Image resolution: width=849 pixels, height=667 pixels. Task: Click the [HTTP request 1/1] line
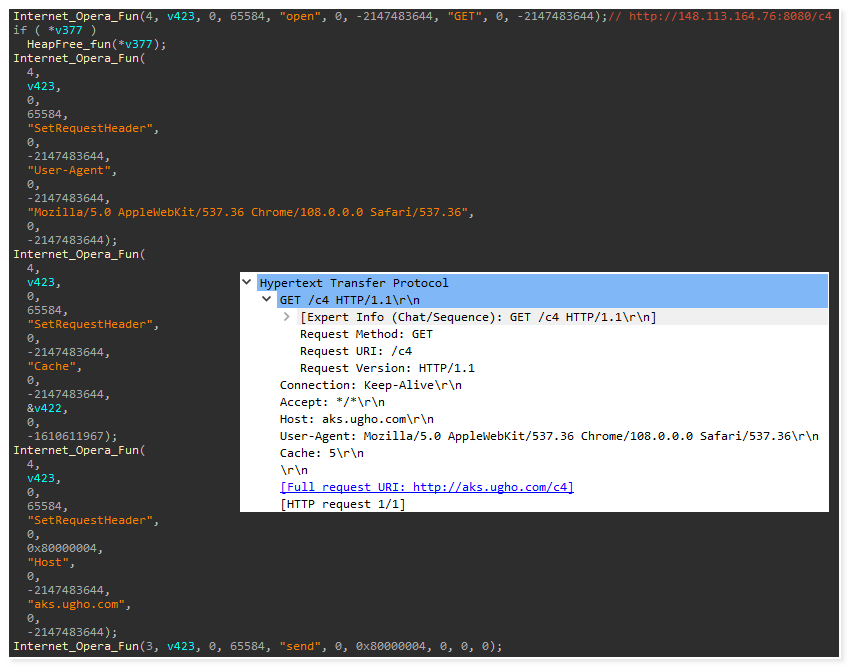pos(342,504)
